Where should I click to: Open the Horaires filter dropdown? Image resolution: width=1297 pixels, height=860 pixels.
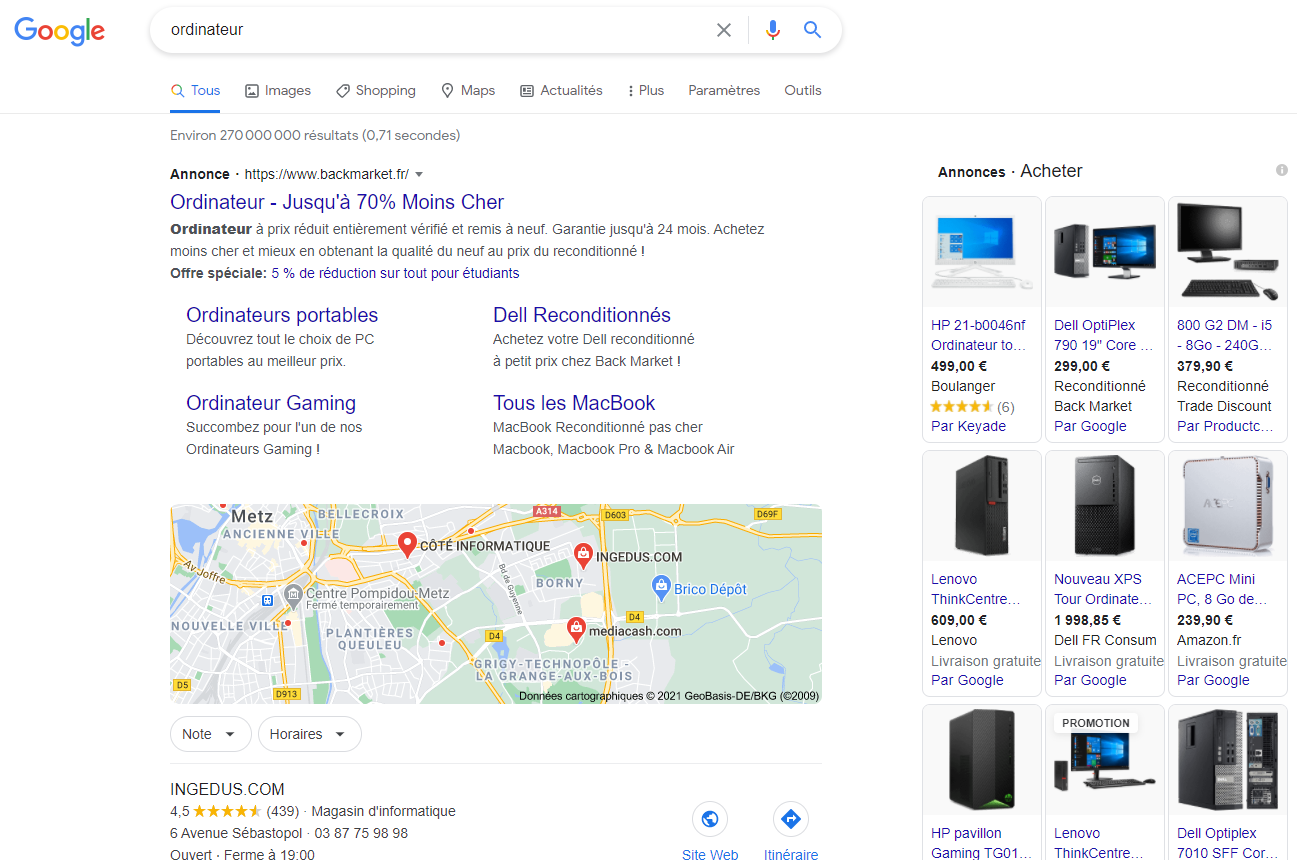click(310, 734)
